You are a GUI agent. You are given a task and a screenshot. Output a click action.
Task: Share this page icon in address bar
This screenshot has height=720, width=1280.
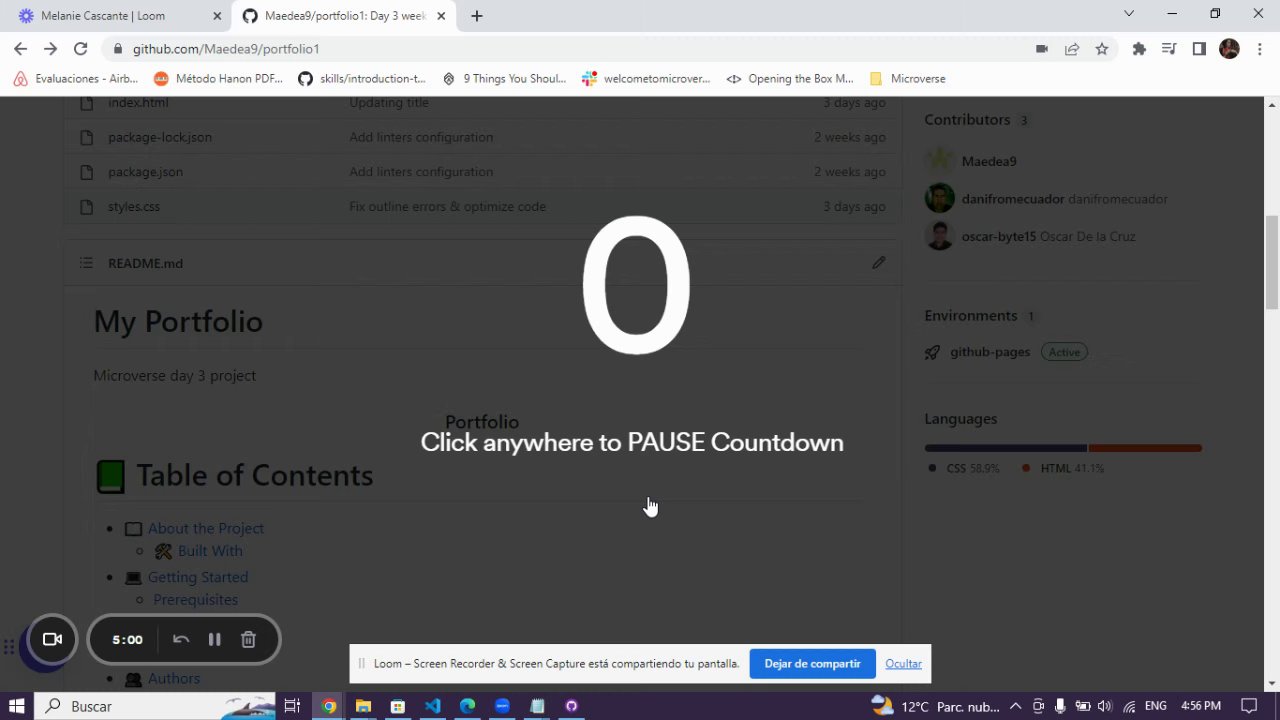1072,49
